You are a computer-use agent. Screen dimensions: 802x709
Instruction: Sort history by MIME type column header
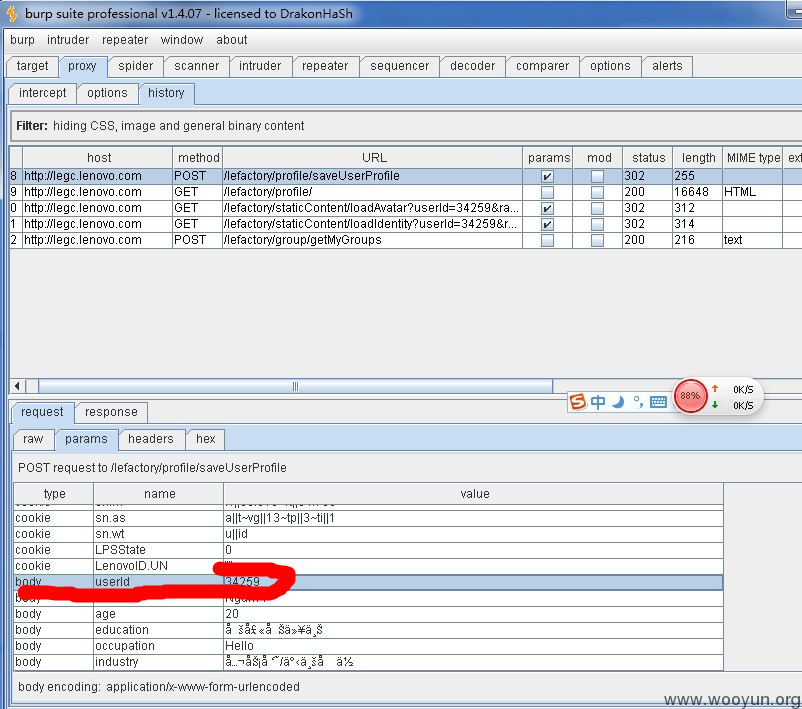click(x=753, y=158)
